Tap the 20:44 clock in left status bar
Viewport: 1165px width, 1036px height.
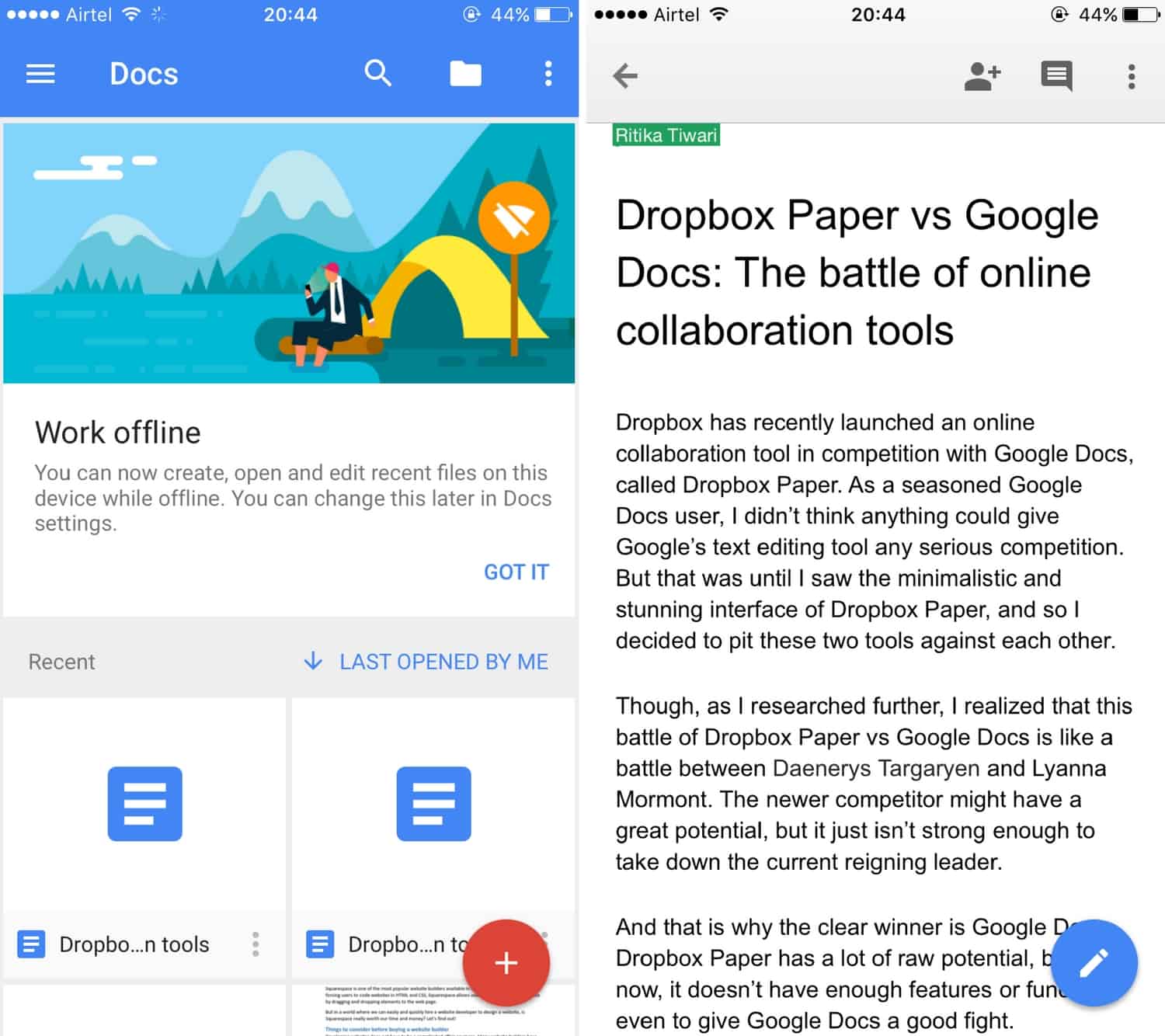click(290, 15)
